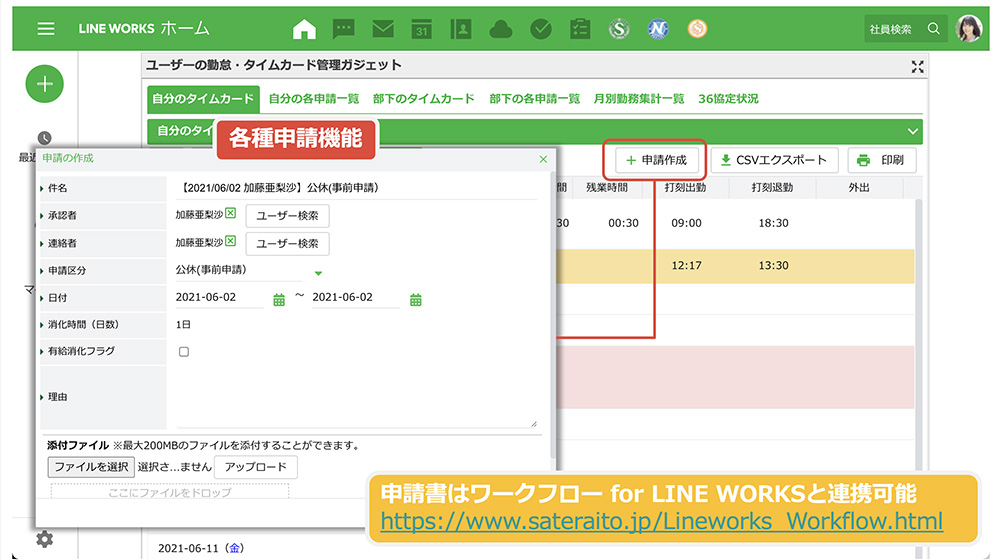The height and width of the screenshot is (560, 1000).
Task: Open Tasks checkmark circle icon
Action: pyautogui.click(x=541, y=29)
